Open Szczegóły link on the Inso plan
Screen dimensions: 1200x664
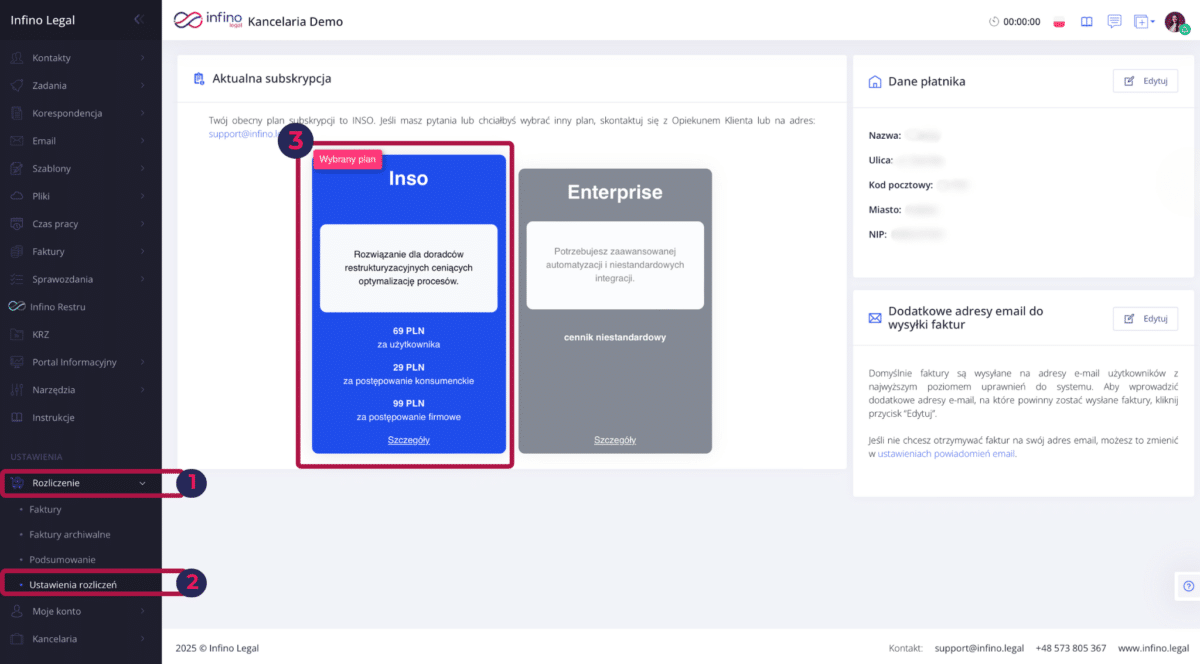409,440
